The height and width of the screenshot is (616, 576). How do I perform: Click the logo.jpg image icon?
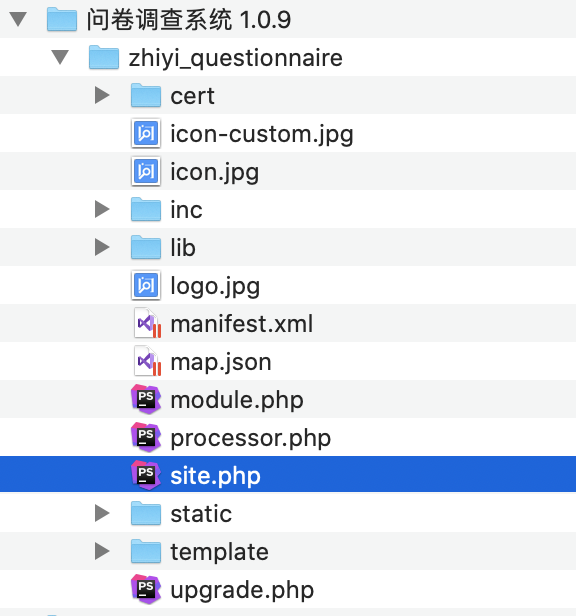146,285
